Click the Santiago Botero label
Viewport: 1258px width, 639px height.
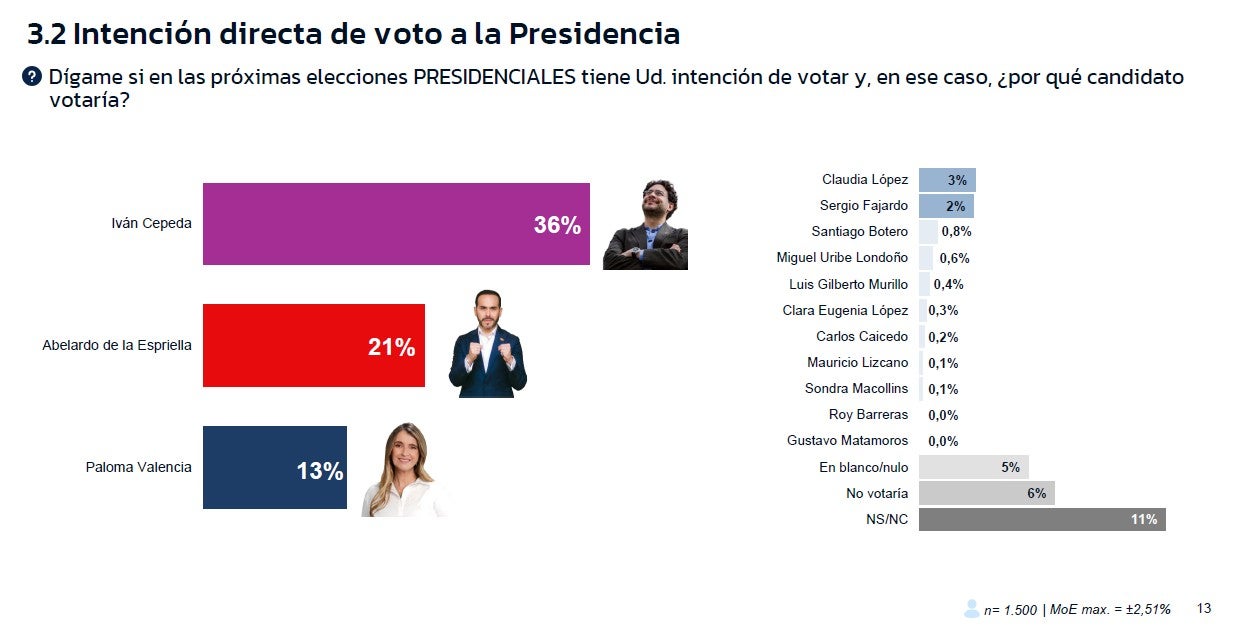[x=859, y=232]
